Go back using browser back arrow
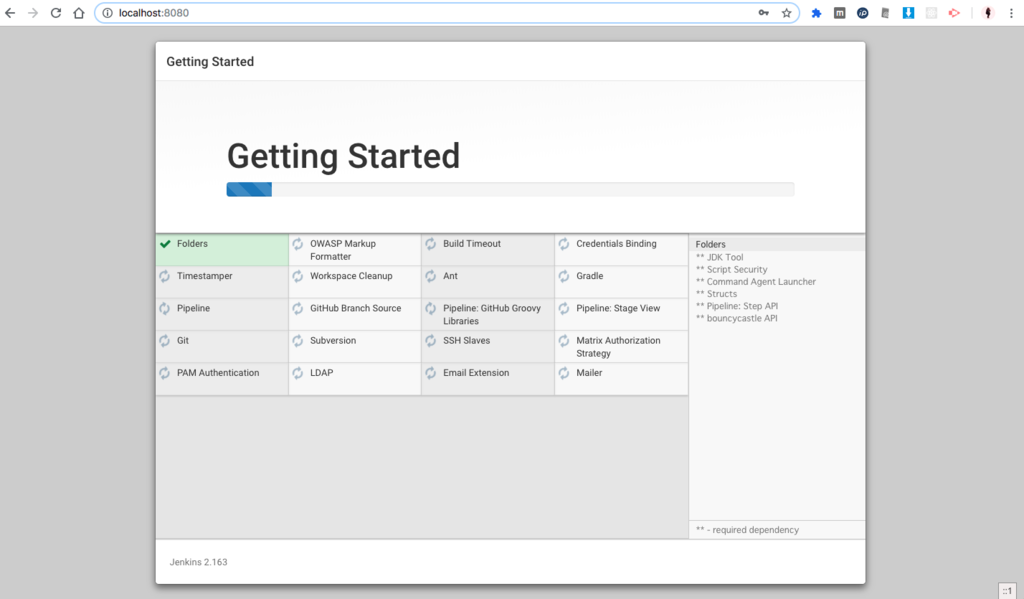The image size is (1024, 599). click(x=10, y=13)
